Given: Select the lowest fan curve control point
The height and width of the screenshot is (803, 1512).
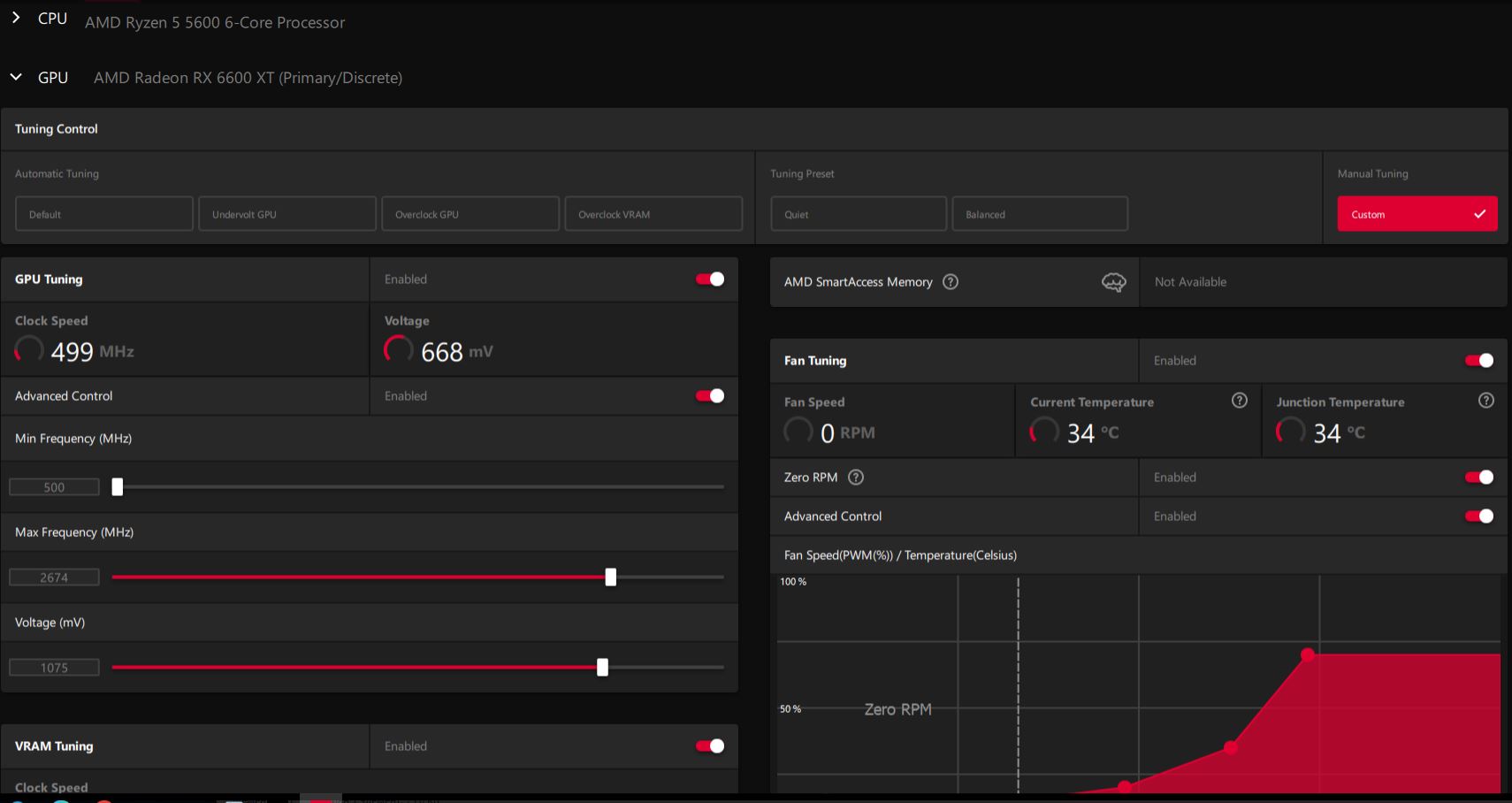Looking at the screenshot, I should click(x=1124, y=786).
